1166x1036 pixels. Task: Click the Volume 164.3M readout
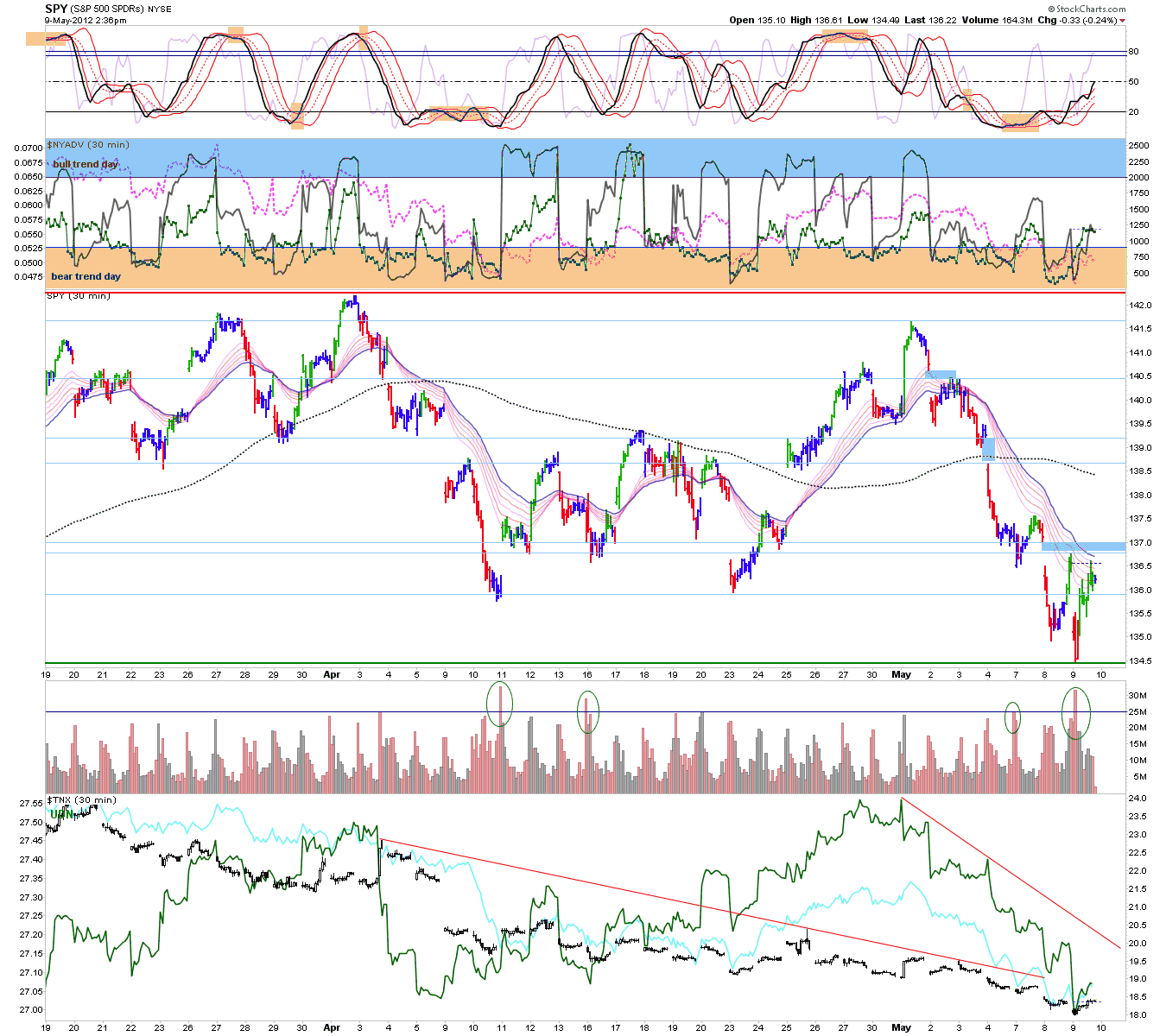[x=997, y=20]
